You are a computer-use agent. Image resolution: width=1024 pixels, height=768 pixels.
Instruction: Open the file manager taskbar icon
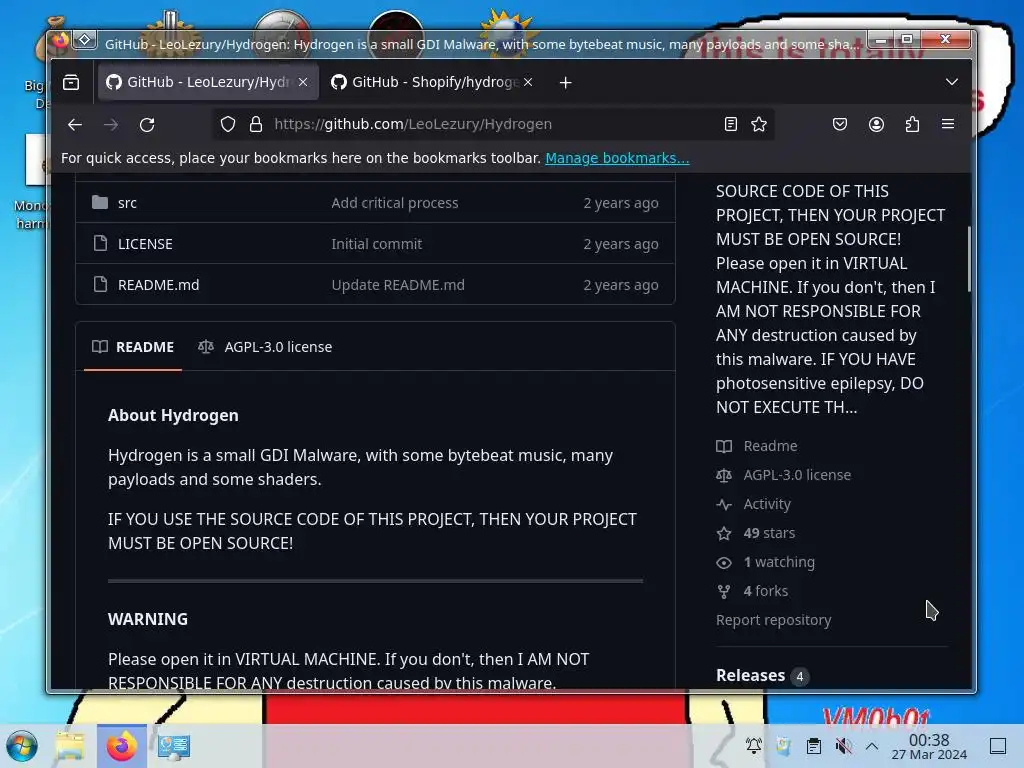click(x=71, y=746)
